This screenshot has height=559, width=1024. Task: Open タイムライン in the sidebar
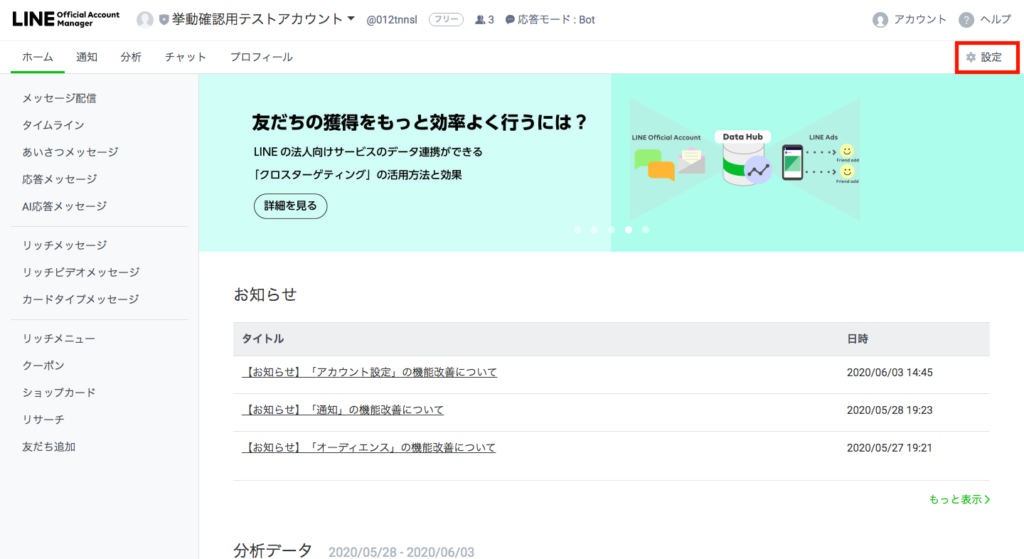(53, 125)
